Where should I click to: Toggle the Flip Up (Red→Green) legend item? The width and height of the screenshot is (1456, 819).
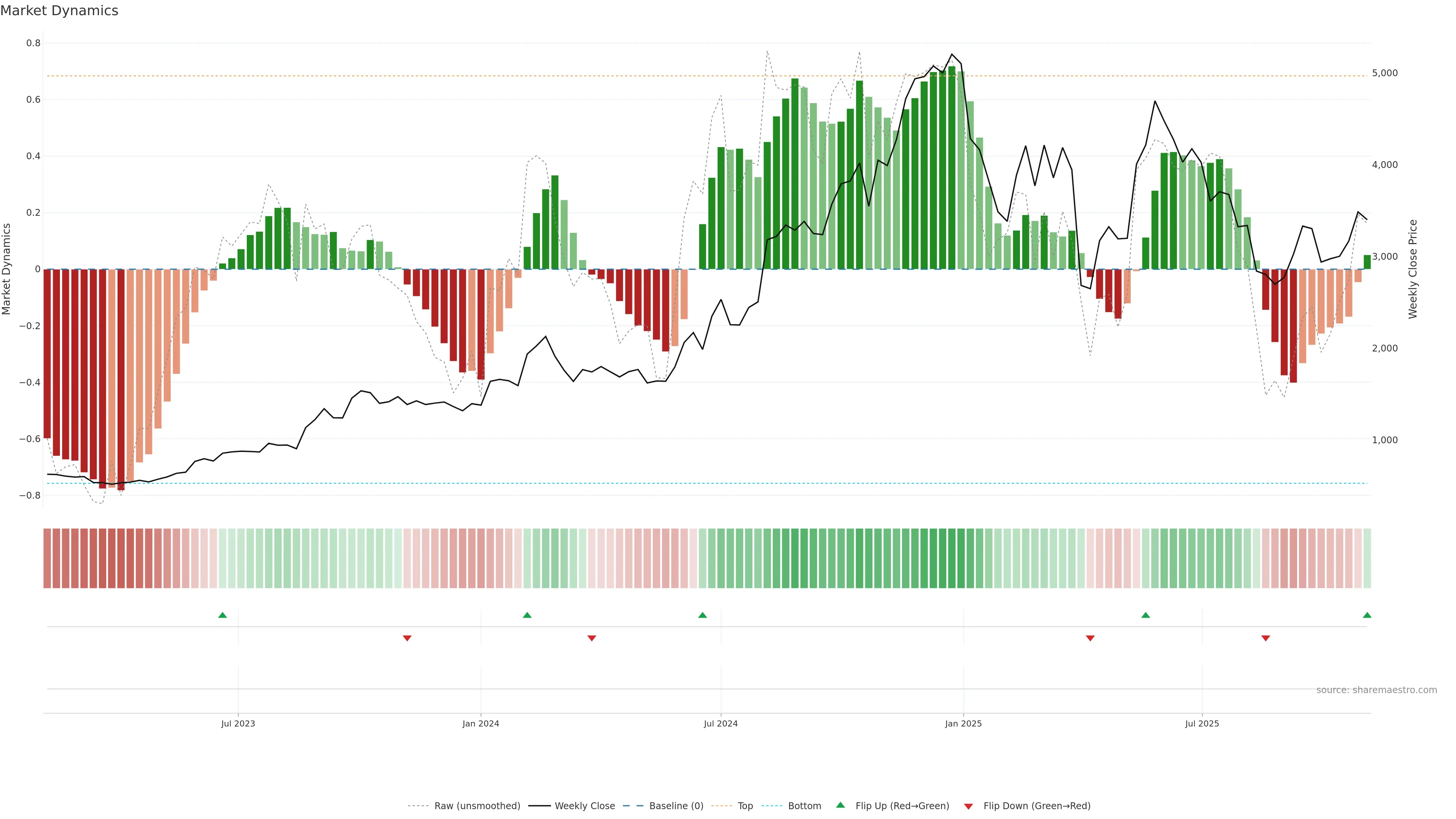tap(902, 806)
